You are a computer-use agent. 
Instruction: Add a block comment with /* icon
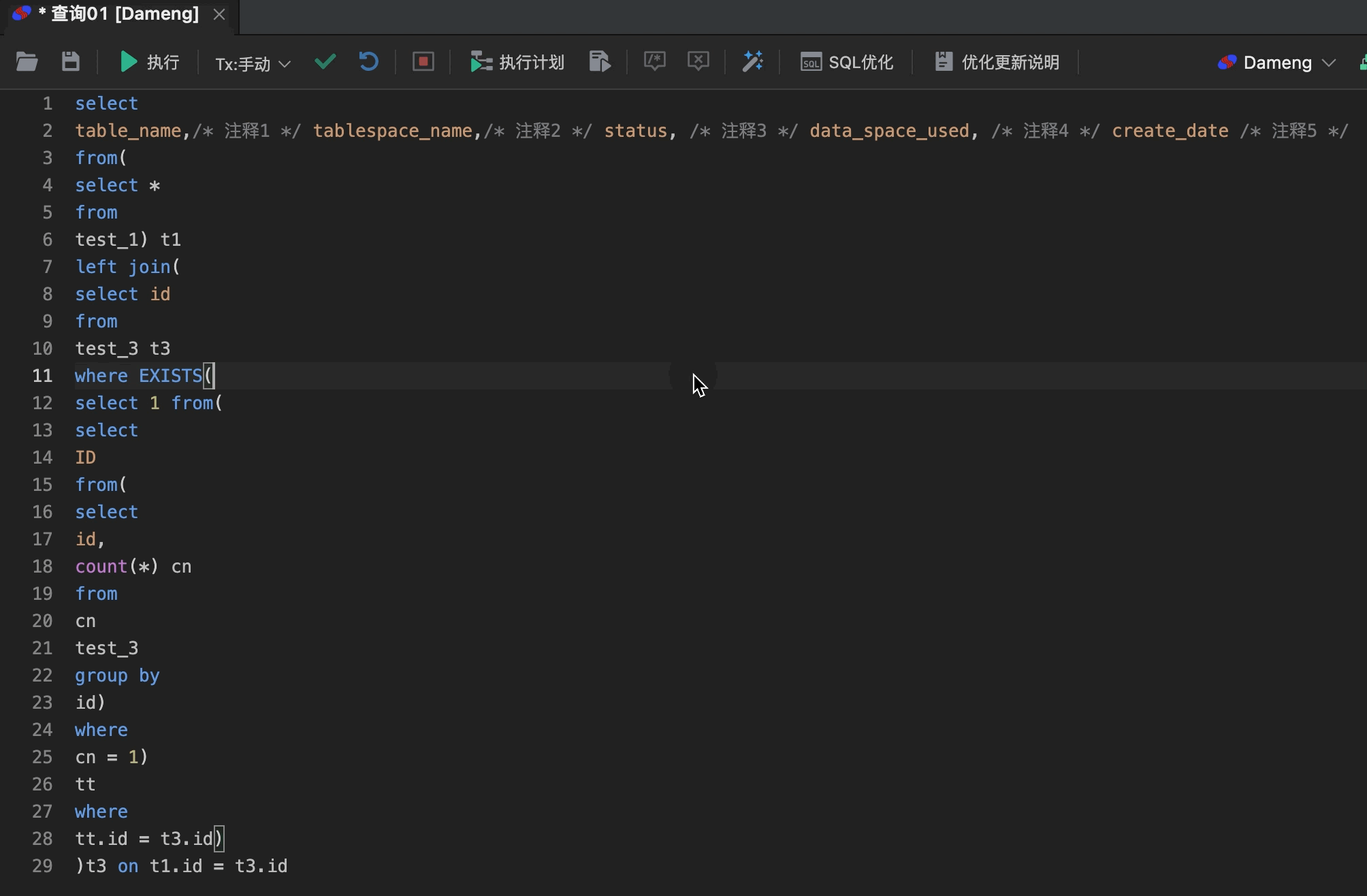coord(654,62)
